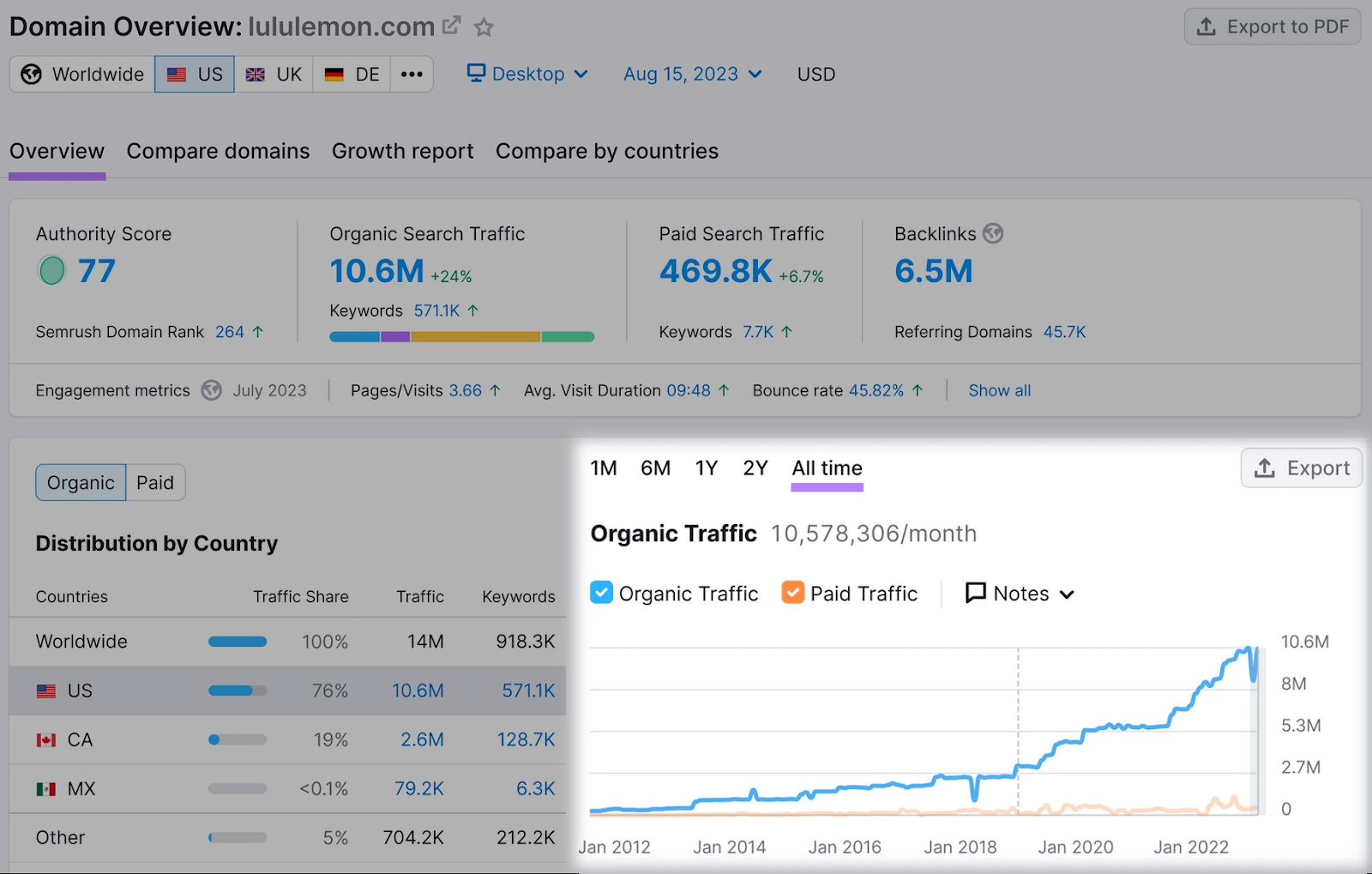1372x874 pixels.
Task: Click Worldwide row in country table
Action: [287, 642]
